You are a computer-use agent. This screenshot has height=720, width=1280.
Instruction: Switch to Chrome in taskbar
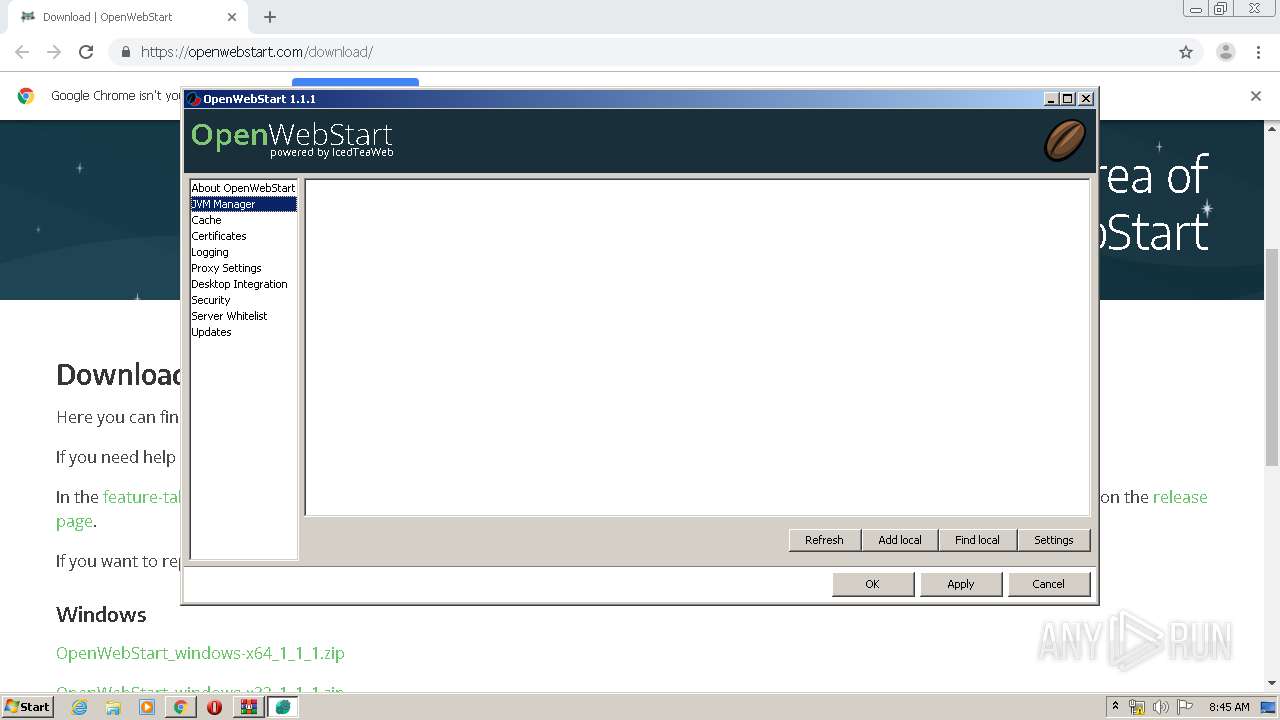tap(181, 707)
